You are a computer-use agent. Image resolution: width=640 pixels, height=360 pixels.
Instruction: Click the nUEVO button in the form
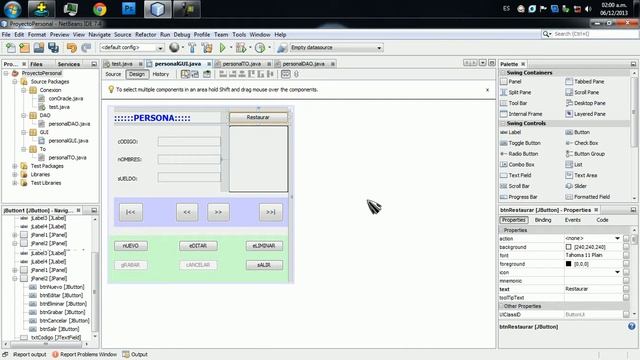point(131,246)
